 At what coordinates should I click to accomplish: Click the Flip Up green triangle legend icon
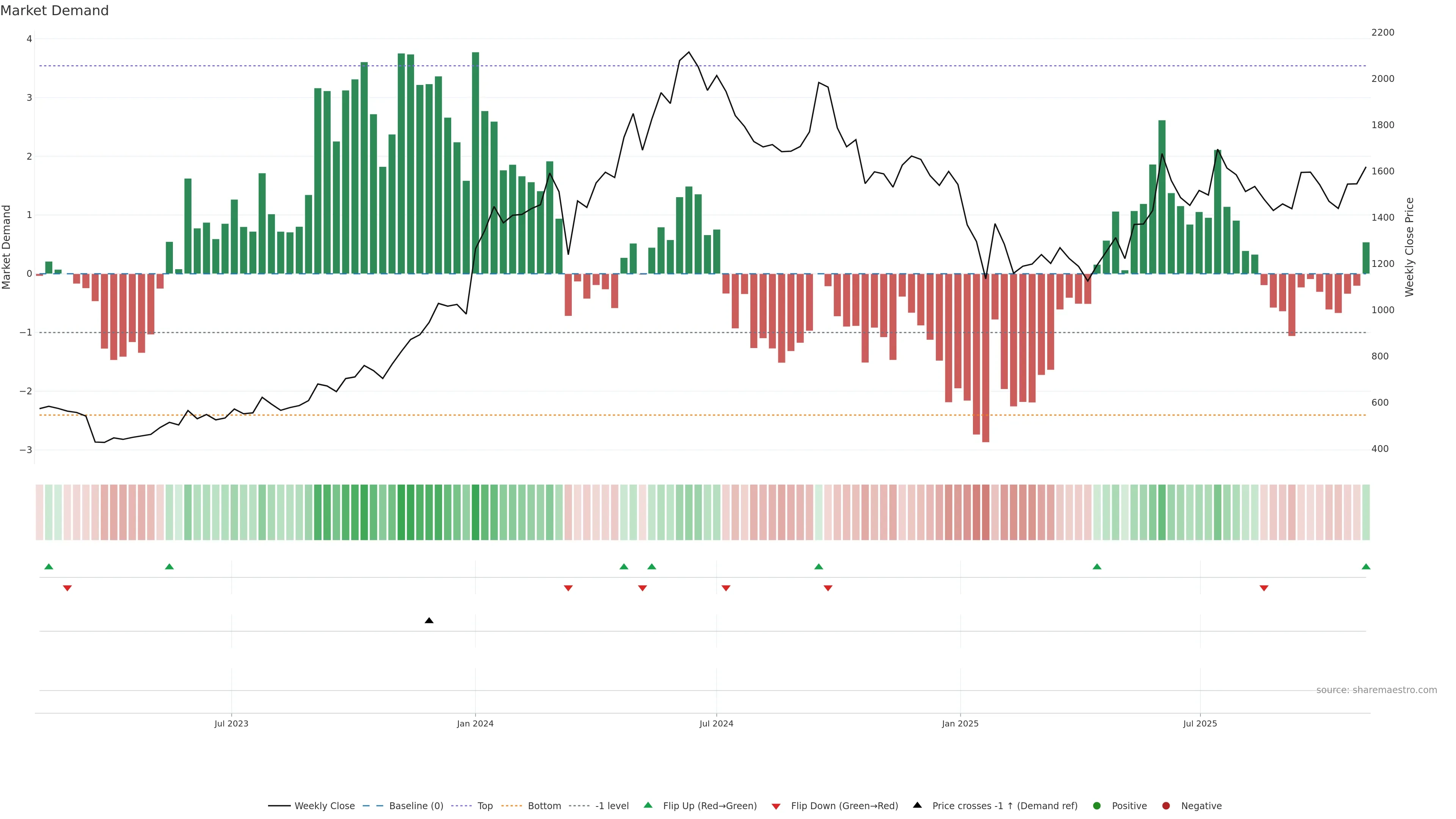pyautogui.click(x=648, y=805)
